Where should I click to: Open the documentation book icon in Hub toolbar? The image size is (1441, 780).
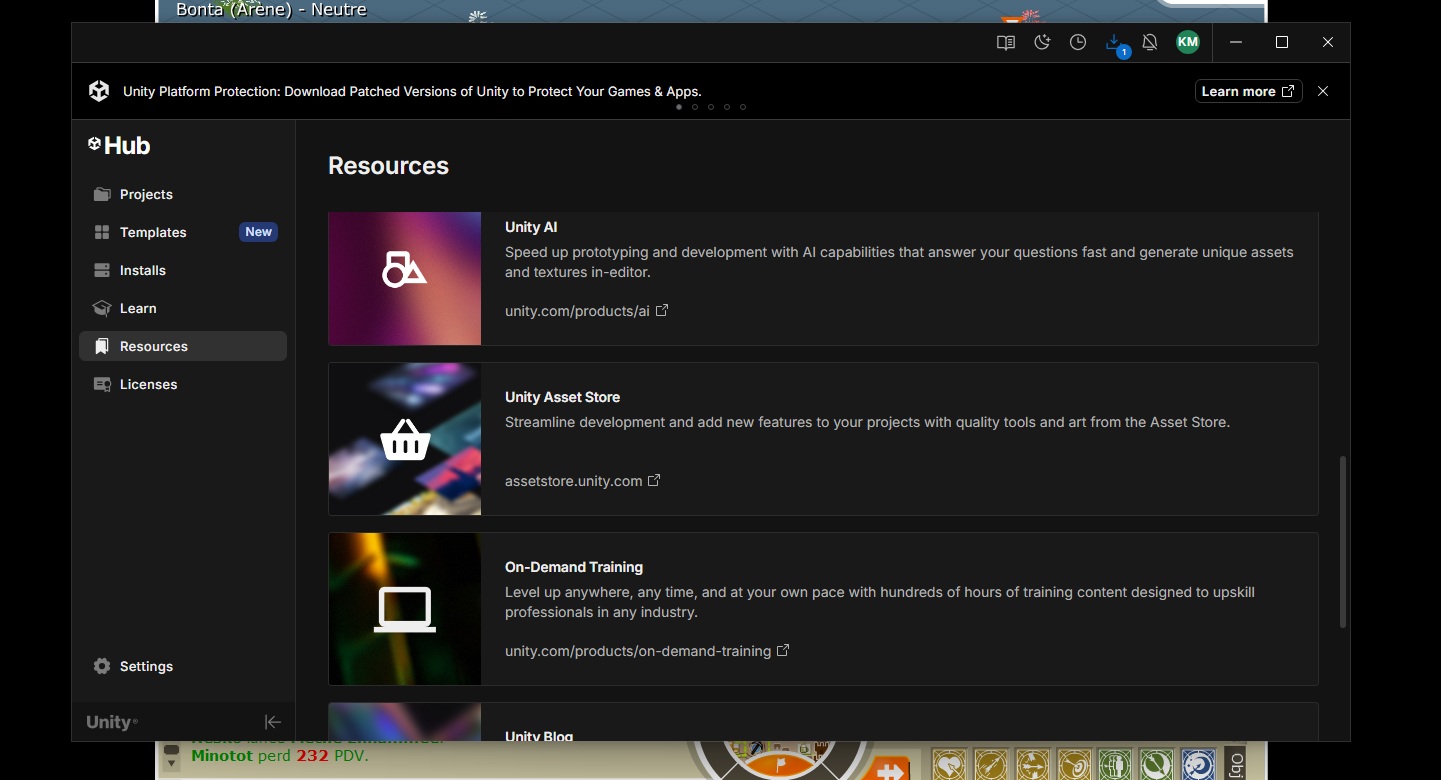1006,42
